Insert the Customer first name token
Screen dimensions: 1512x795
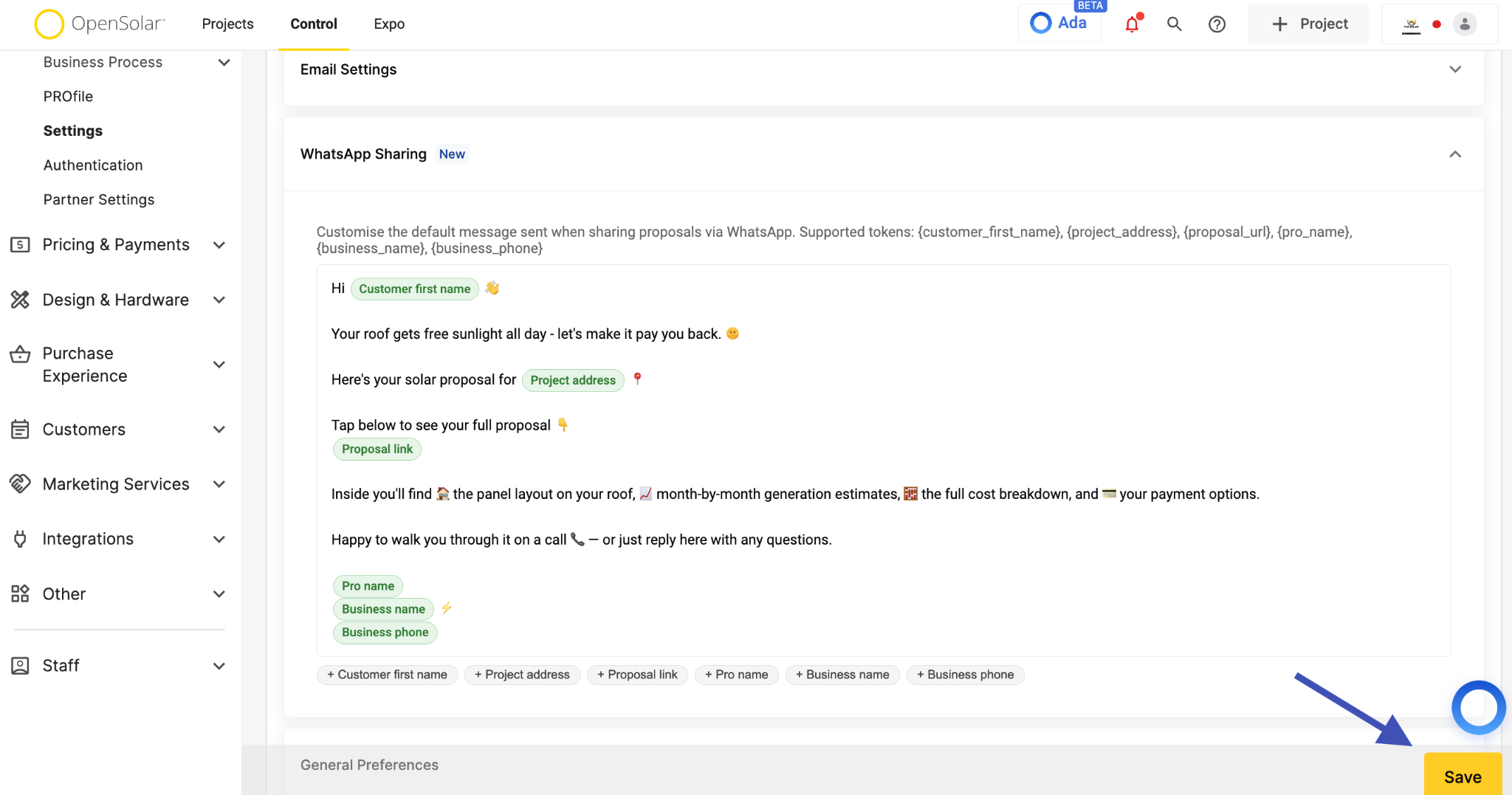(388, 675)
